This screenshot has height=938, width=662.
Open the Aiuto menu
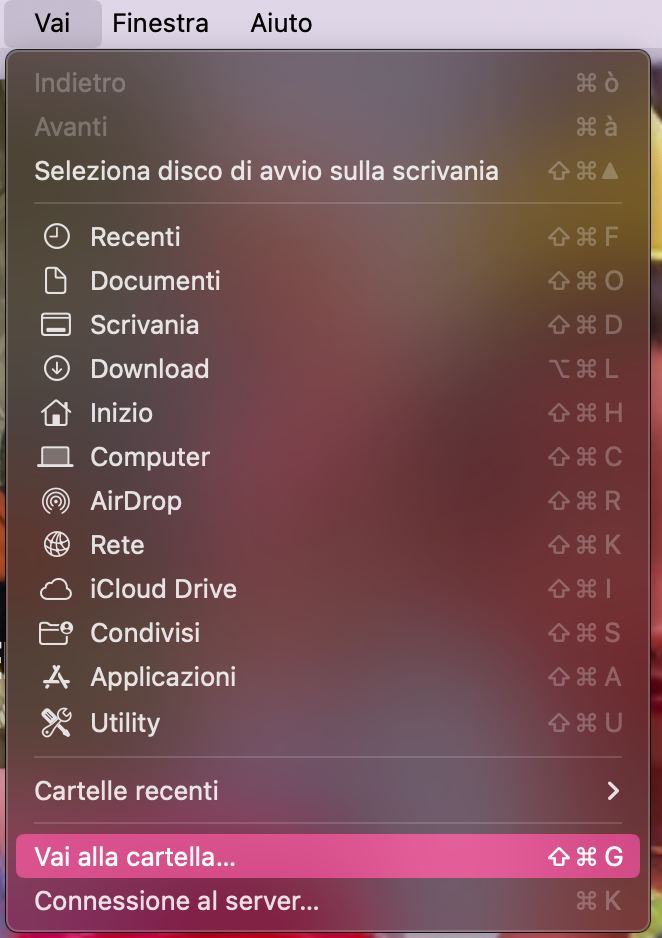coord(280,23)
